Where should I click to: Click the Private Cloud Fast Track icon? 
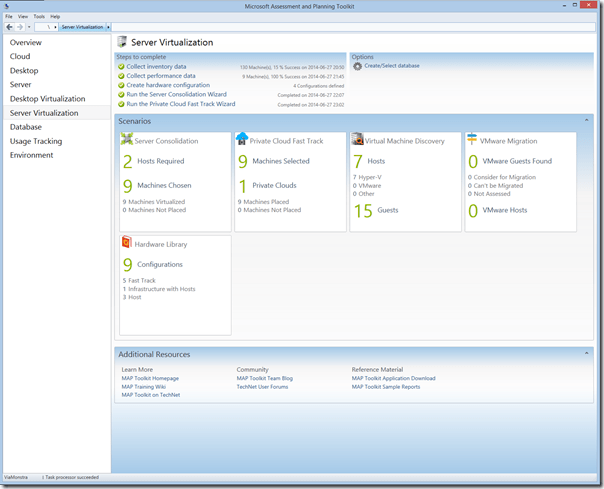(x=241, y=140)
